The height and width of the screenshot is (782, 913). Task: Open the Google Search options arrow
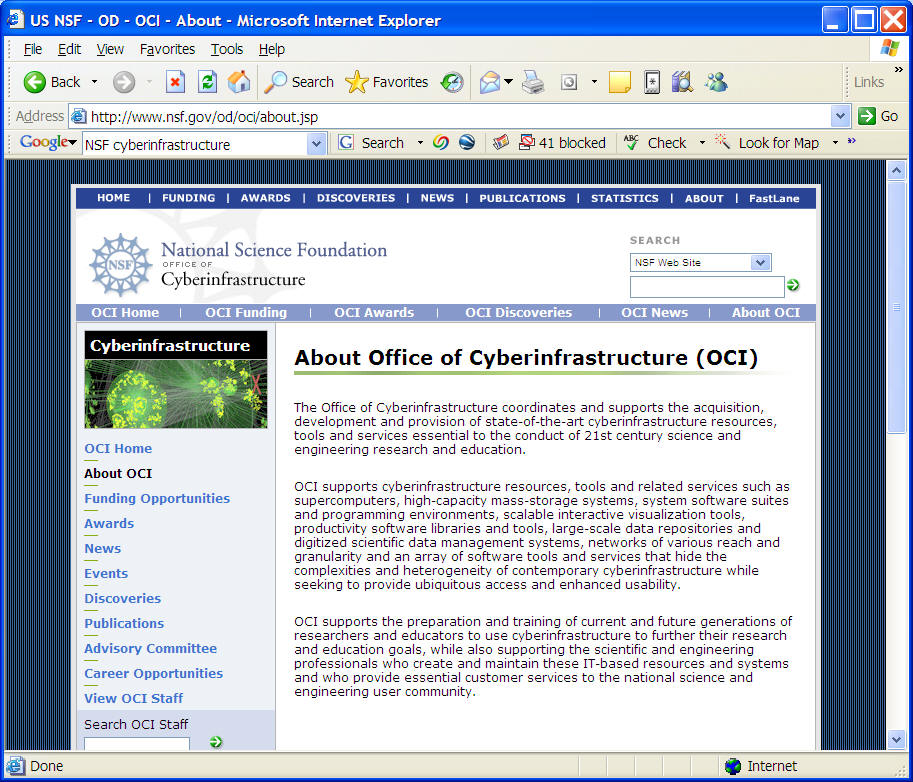tap(420, 143)
